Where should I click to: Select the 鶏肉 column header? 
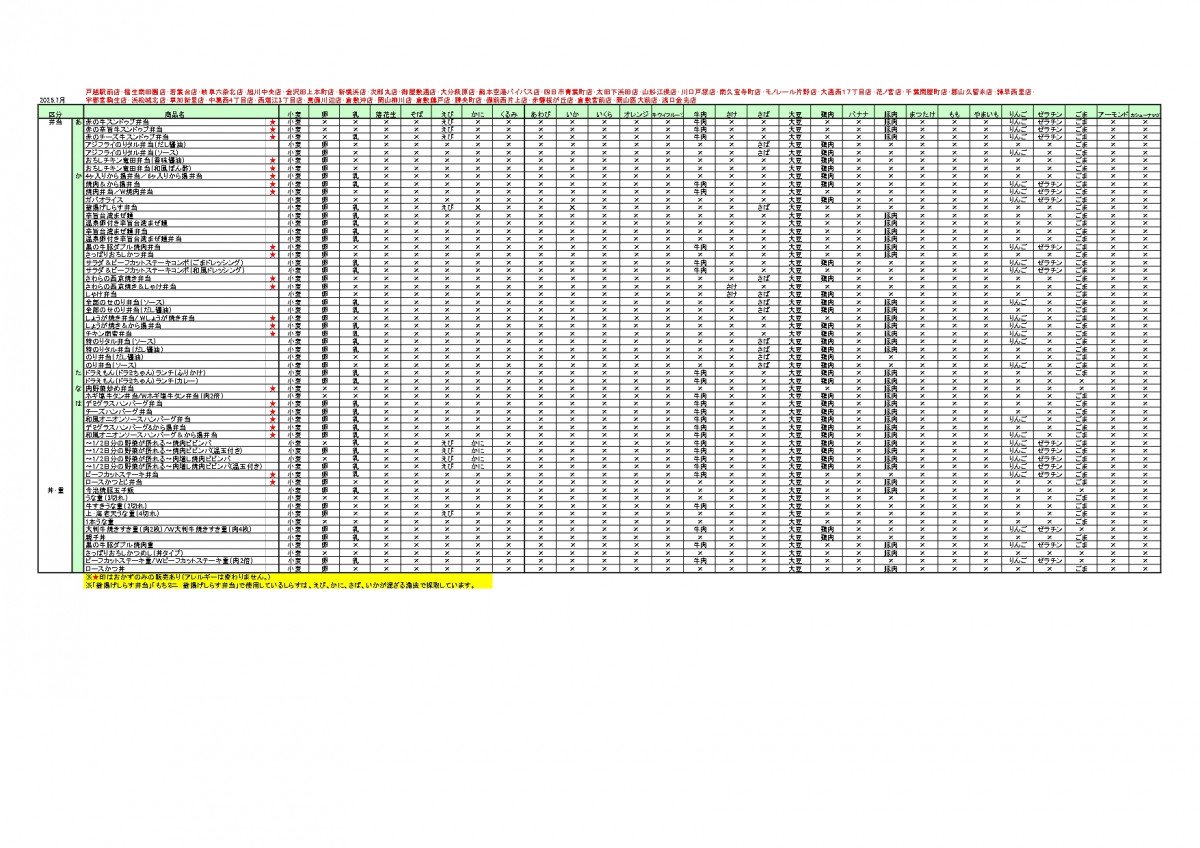[827, 115]
